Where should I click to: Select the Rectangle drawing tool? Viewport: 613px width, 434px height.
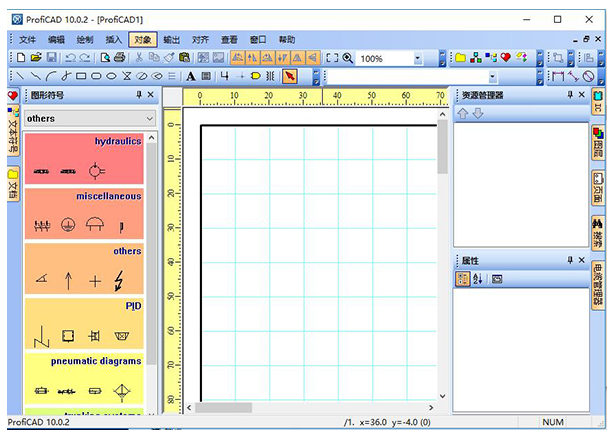pos(81,76)
